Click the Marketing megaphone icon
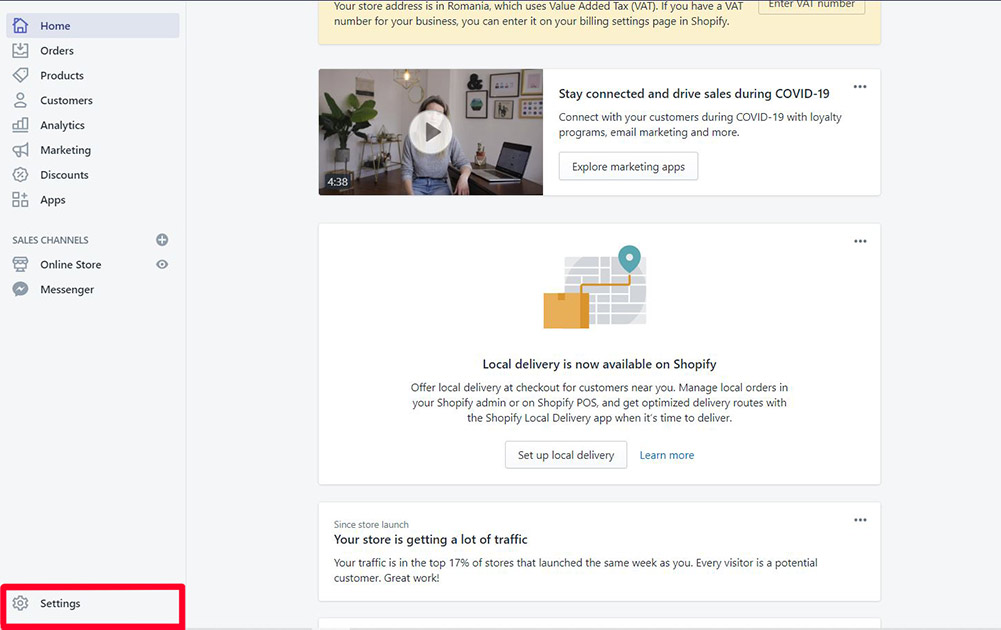 tap(20, 150)
